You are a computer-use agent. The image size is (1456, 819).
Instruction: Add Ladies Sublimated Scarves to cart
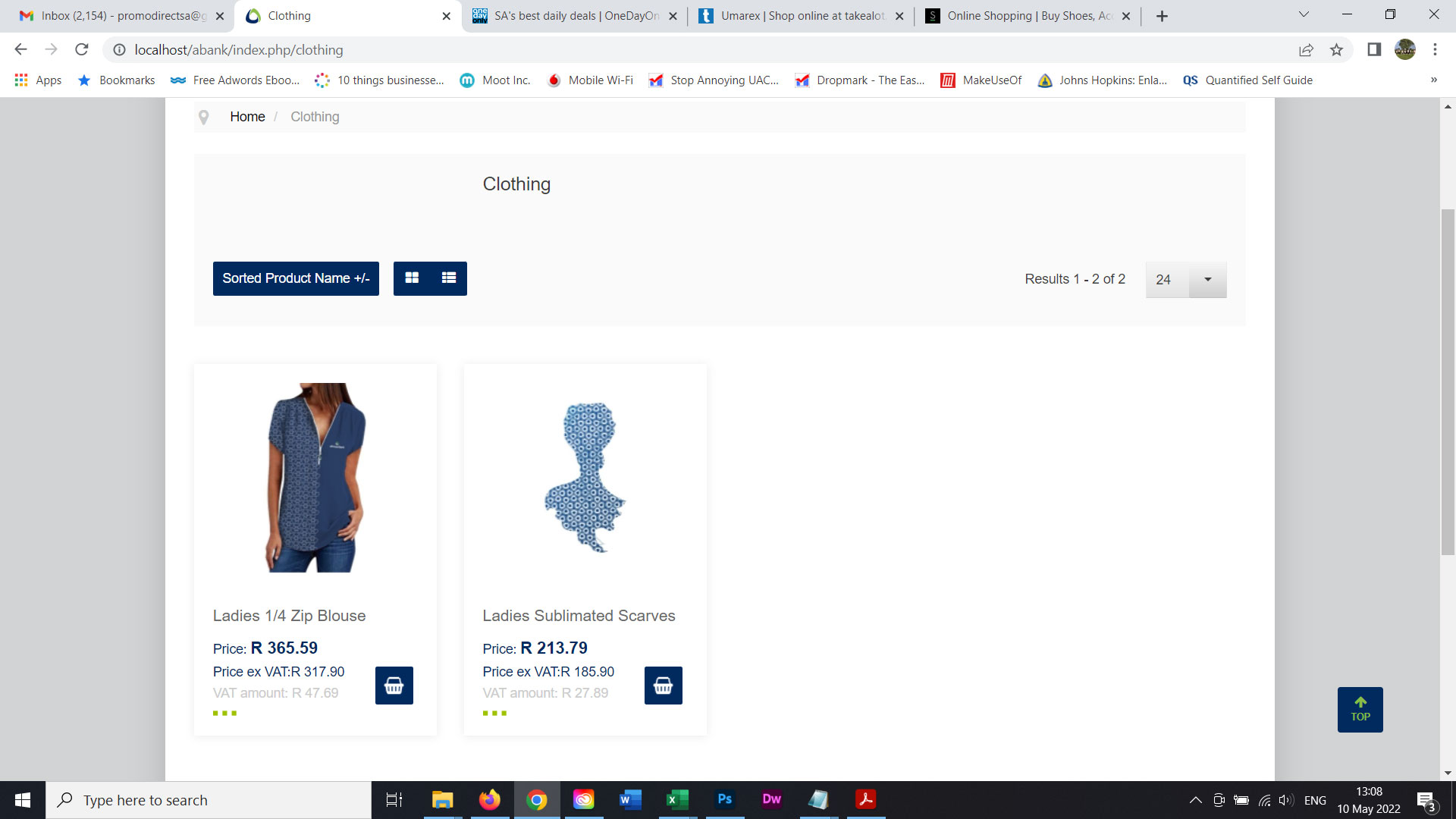pyautogui.click(x=663, y=686)
